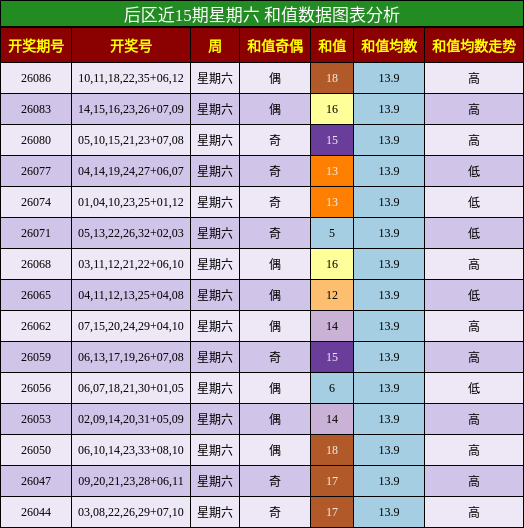Click draw numbers '06,07,18,21,30+01,05'

131,388
